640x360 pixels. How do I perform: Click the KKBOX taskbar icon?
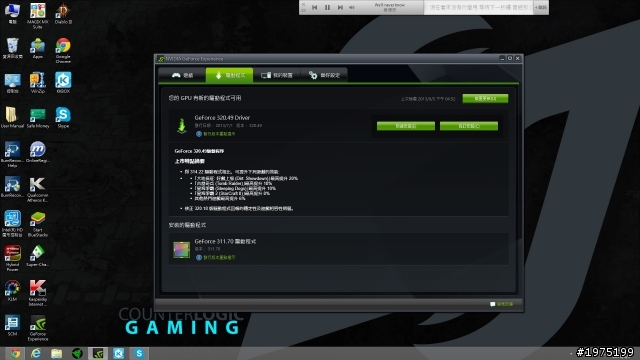click(x=118, y=353)
